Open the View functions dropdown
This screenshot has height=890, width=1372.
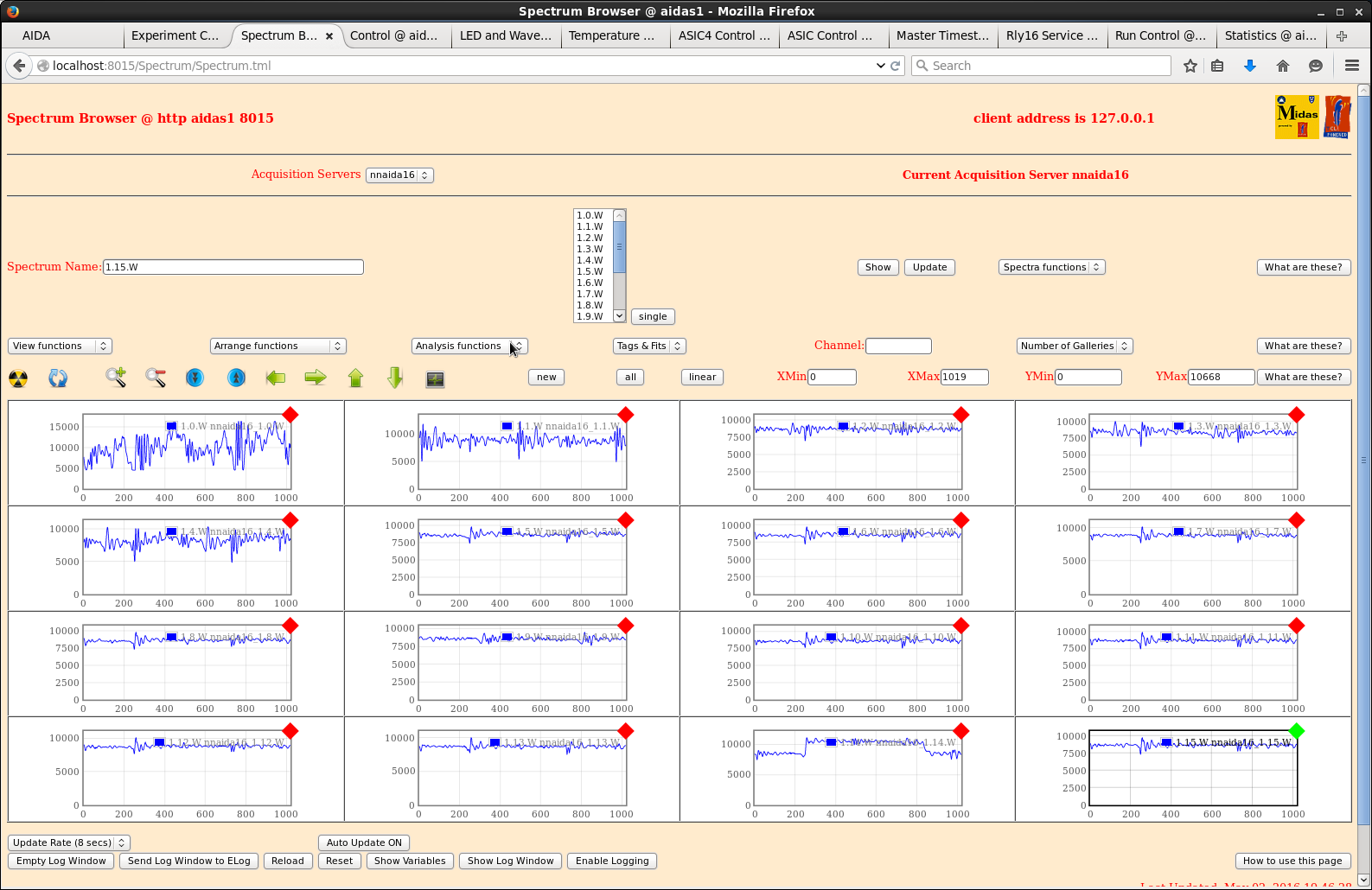61,346
